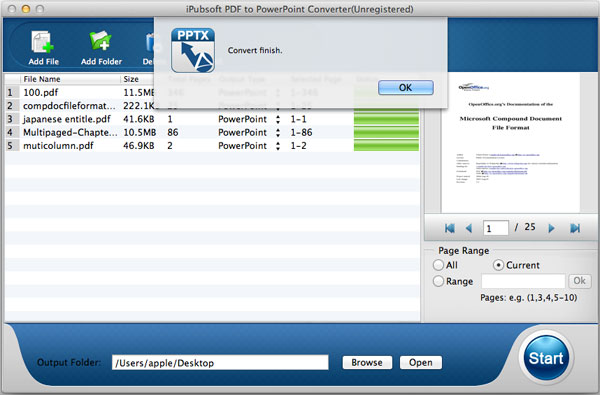The image size is (600, 395).
Task: Select the Current page range option
Action: [x=498, y=265]
